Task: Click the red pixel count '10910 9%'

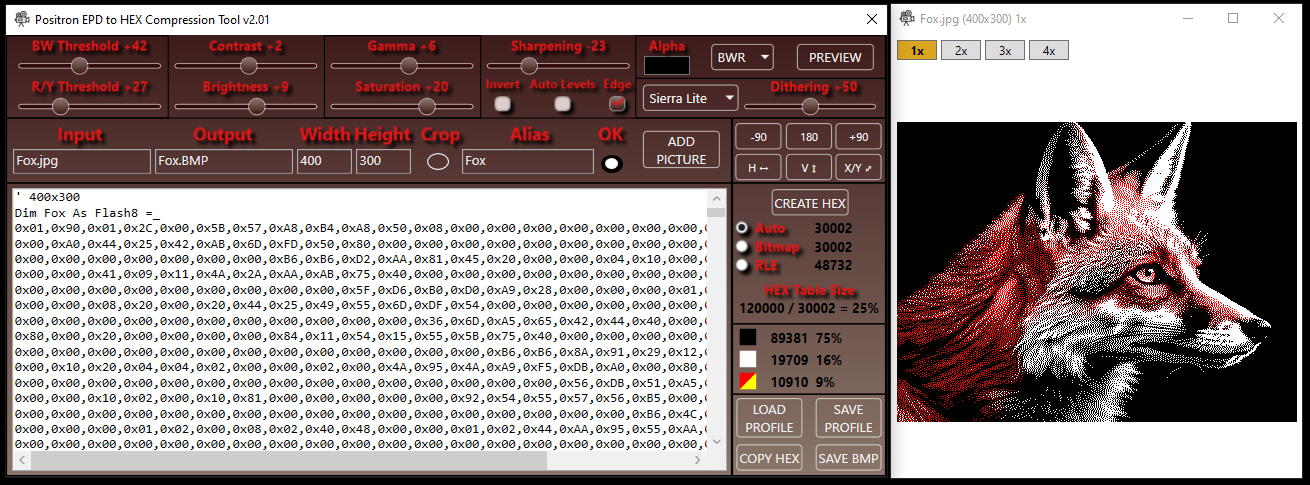Action: 802,382
